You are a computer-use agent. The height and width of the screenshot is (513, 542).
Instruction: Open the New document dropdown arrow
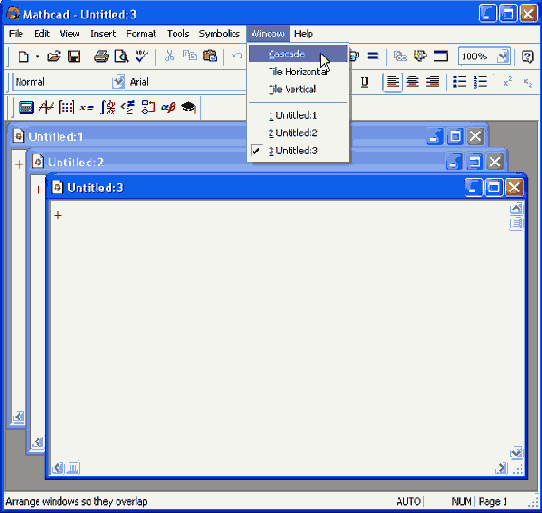37,56
